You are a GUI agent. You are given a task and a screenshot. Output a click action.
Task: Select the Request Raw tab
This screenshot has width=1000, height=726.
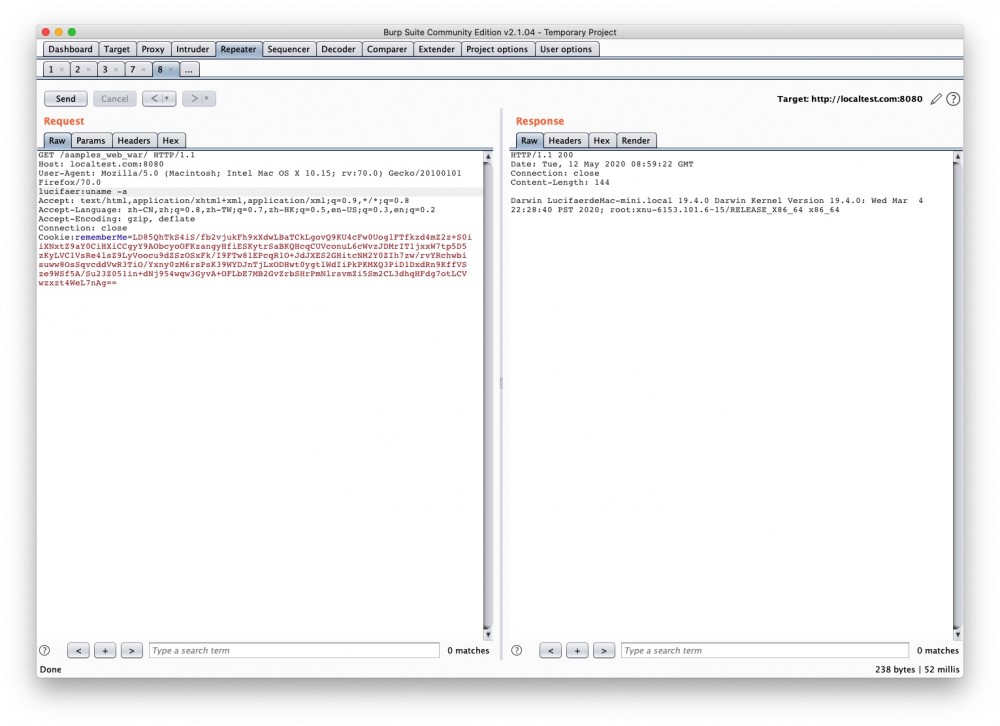(x=57, y=140)
